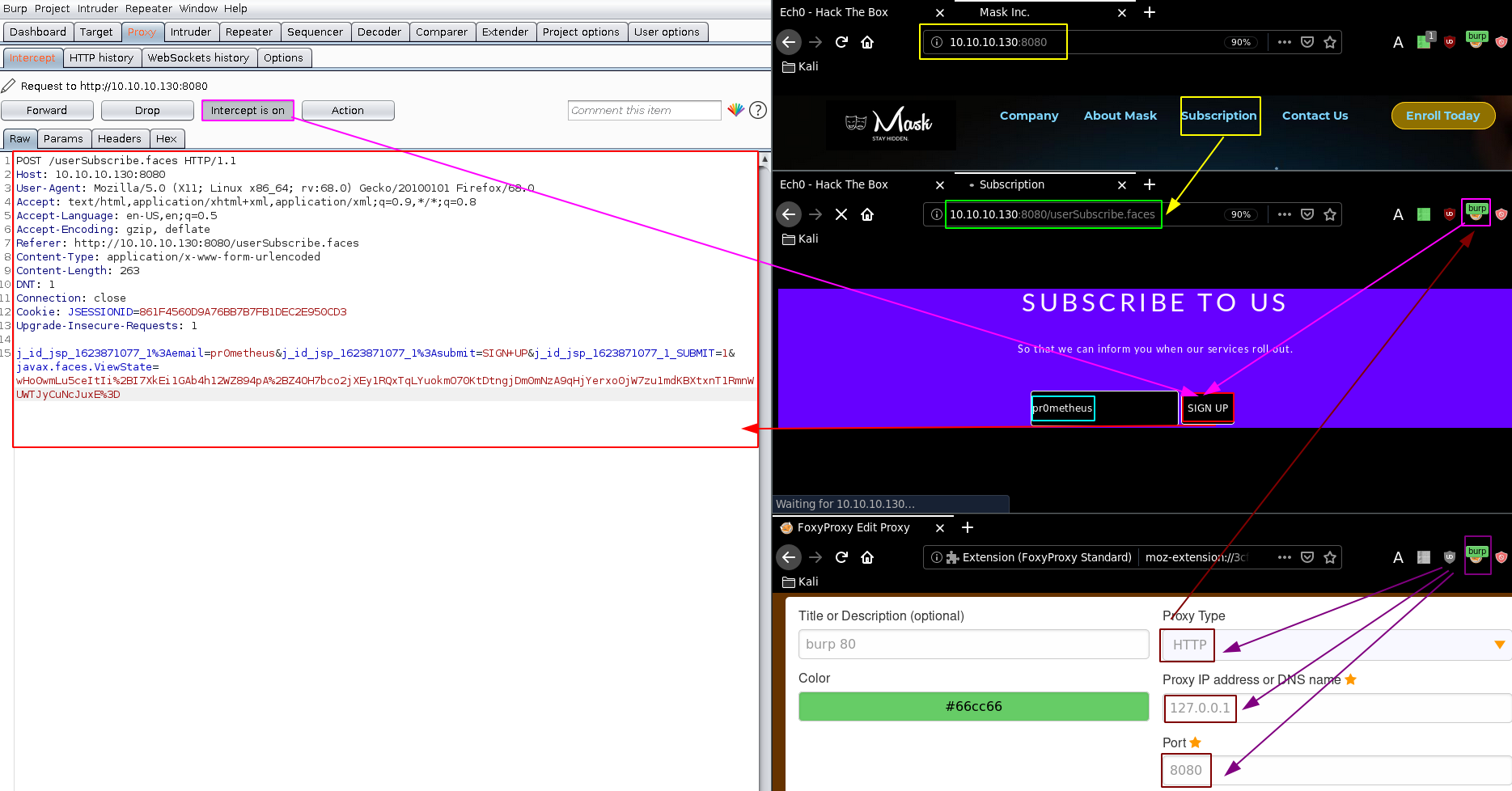This screenshot has height=791, width=1512.
Task: Click the red shield icon in FoxyProxy window
Action: pyautogui.click(x=1501, y=557)
